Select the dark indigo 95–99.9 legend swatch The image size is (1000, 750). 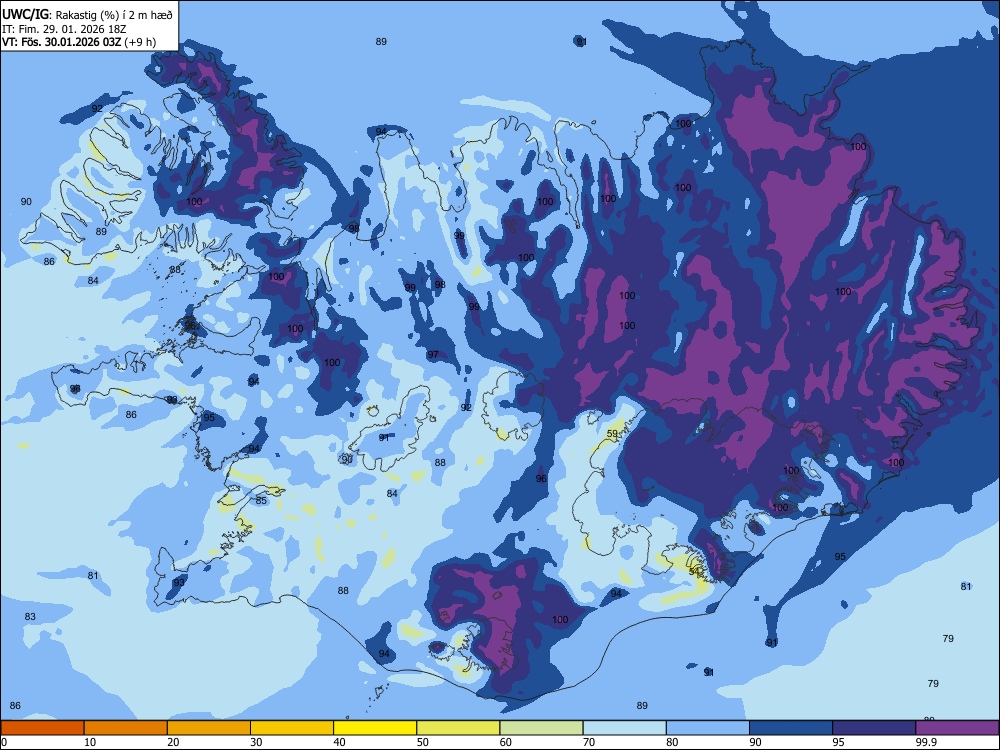pos(874,728)
